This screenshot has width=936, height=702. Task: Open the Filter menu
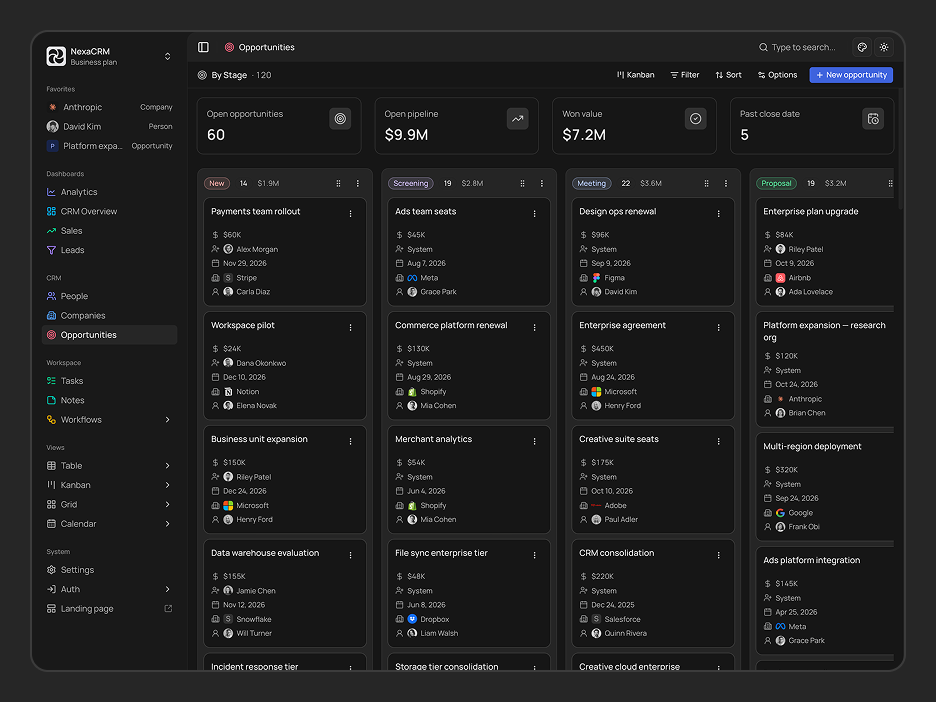click(685, 75)
